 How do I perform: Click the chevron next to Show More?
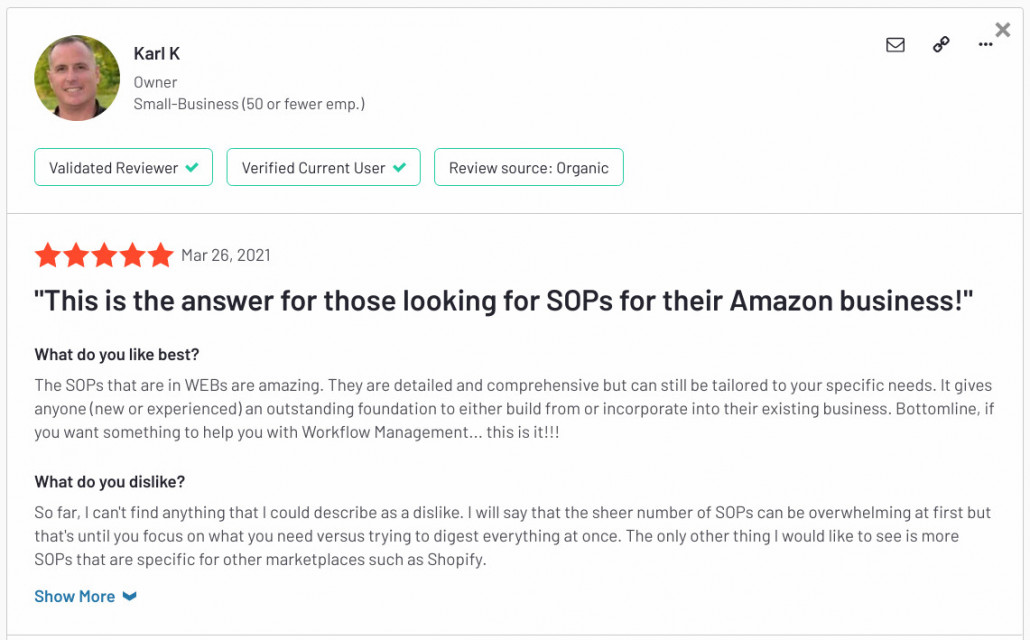point(129,596)
